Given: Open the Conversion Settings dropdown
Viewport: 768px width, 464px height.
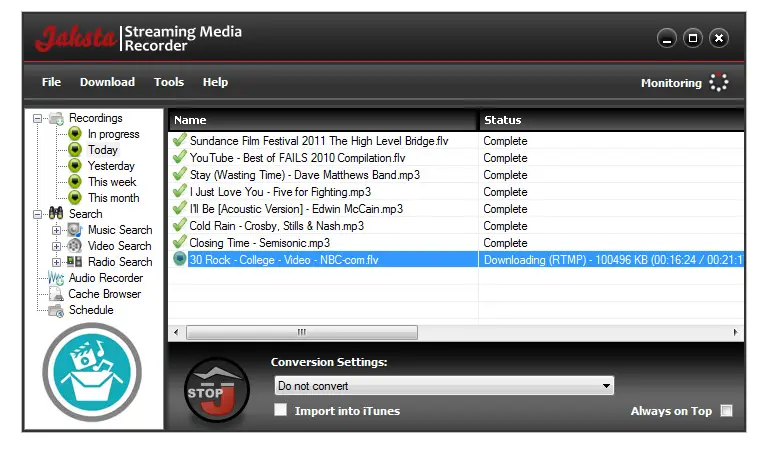Looking at the screenshot, I should click(x=444, y=386).
